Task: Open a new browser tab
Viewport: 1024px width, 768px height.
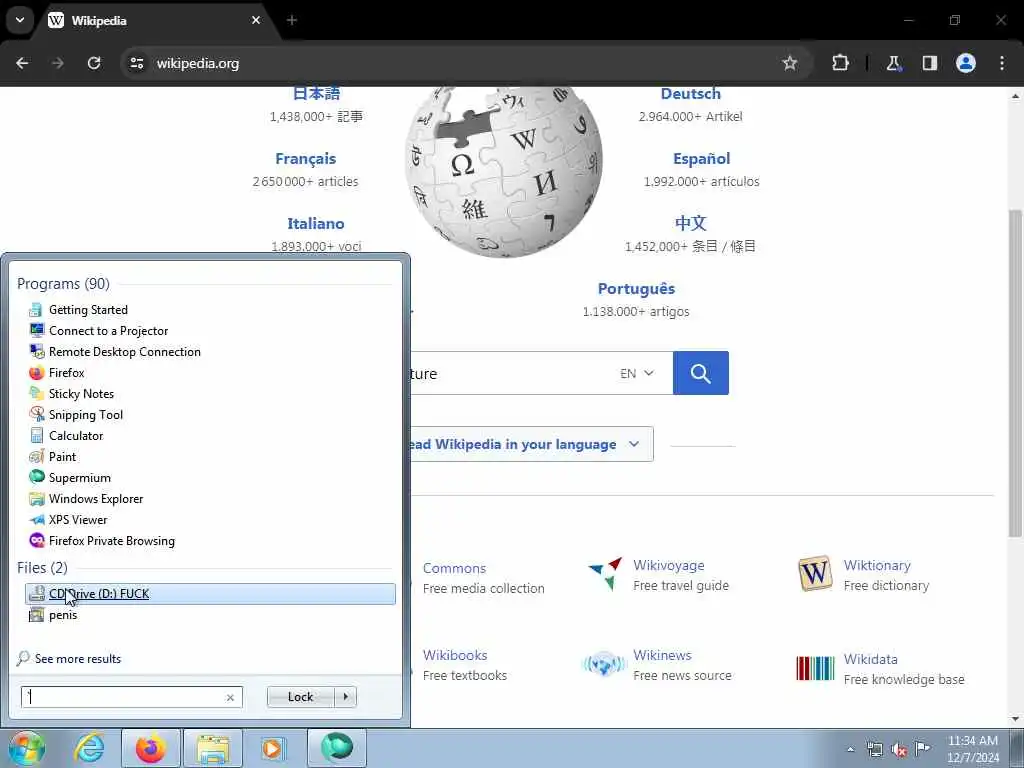Action: click(292, 20)
